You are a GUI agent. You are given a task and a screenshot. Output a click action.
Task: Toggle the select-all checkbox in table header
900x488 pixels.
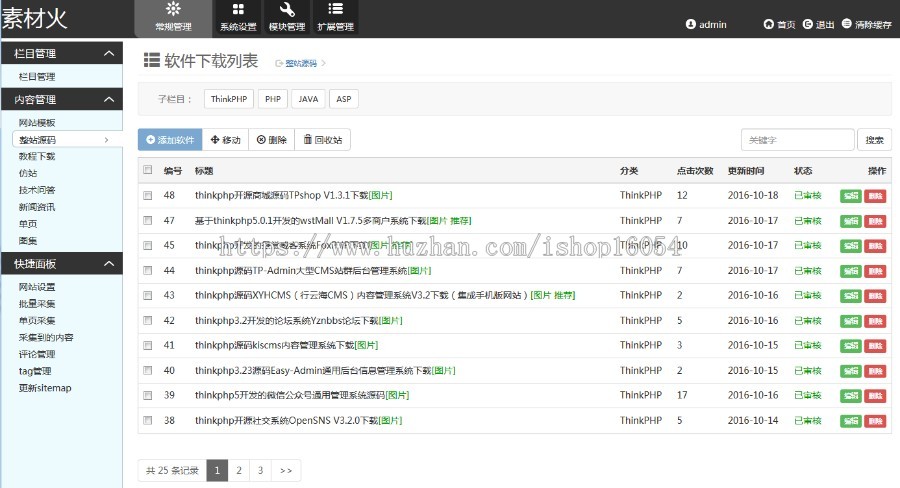[x=148, y=169]
